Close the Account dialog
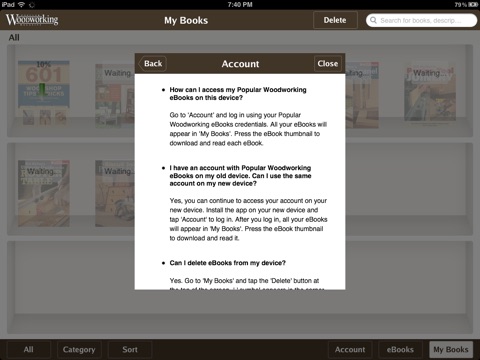The image size is (480, 360). [x=328, y=63]
